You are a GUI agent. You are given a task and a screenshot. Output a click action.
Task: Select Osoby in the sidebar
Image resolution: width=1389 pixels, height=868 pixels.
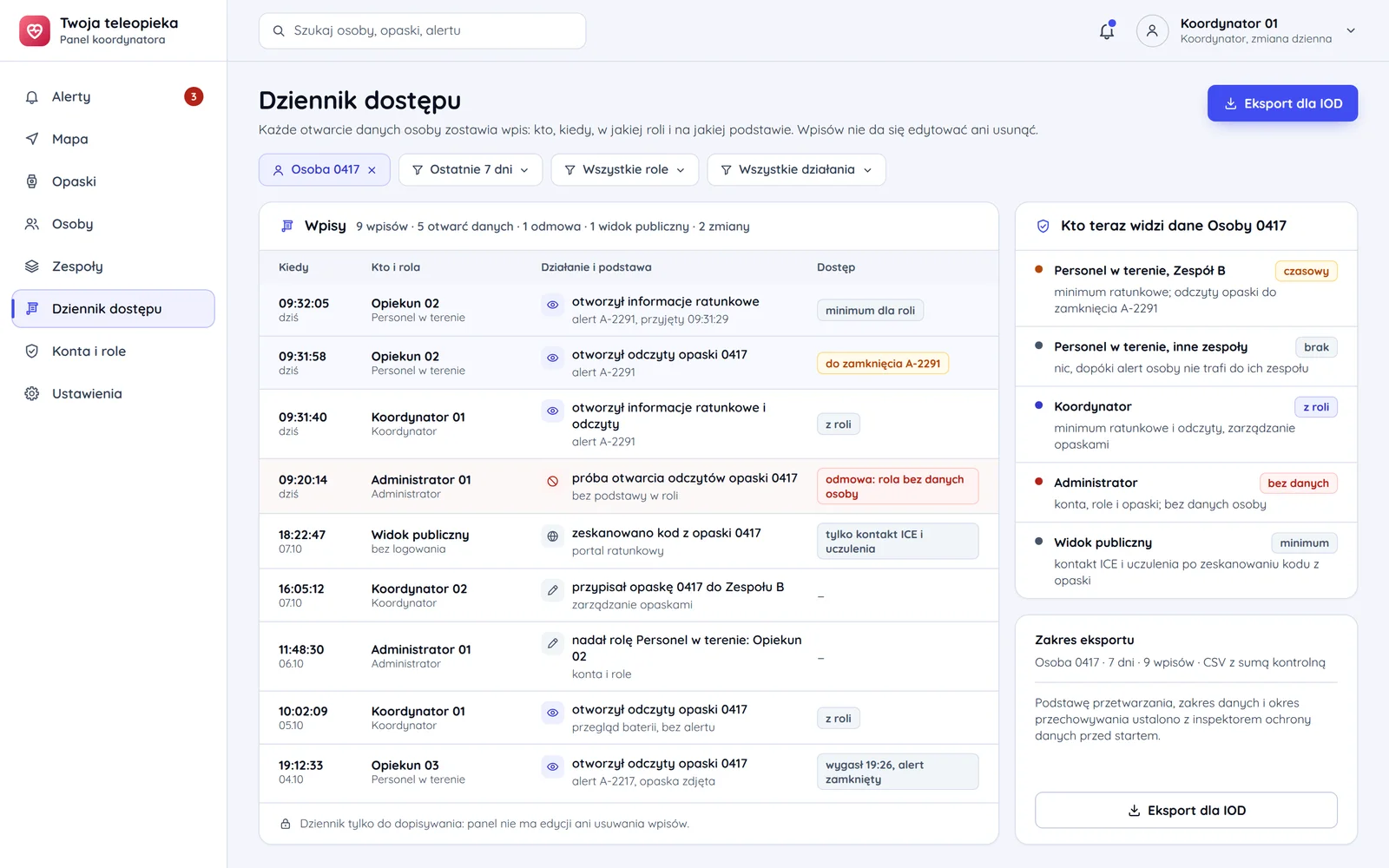(113, 224)
